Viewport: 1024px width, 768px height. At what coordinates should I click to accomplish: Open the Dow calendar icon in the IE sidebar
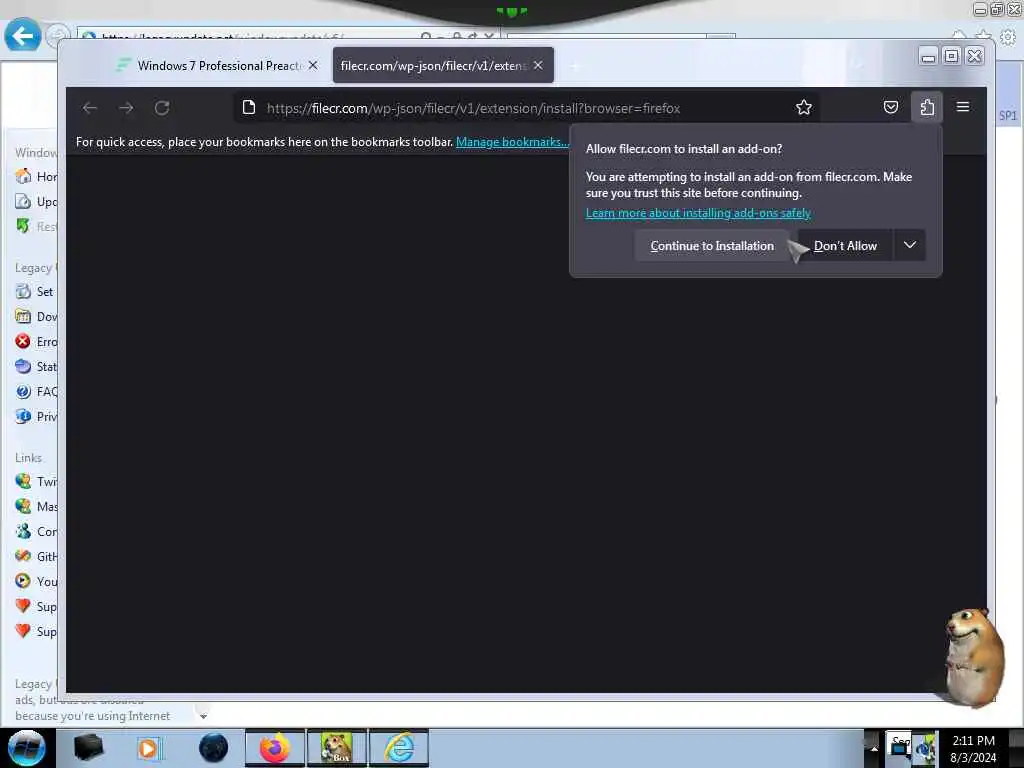(x=23, y=317)
